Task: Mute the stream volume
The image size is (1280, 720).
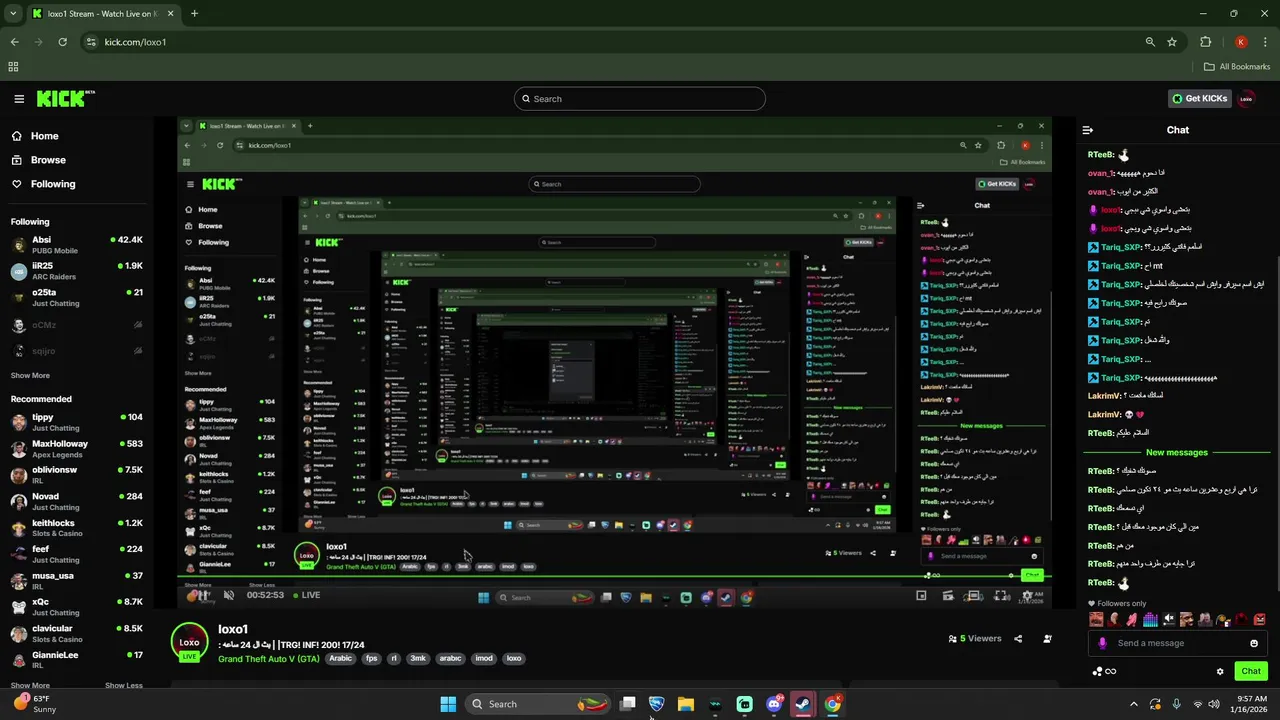Action: [x=229, y=595]
